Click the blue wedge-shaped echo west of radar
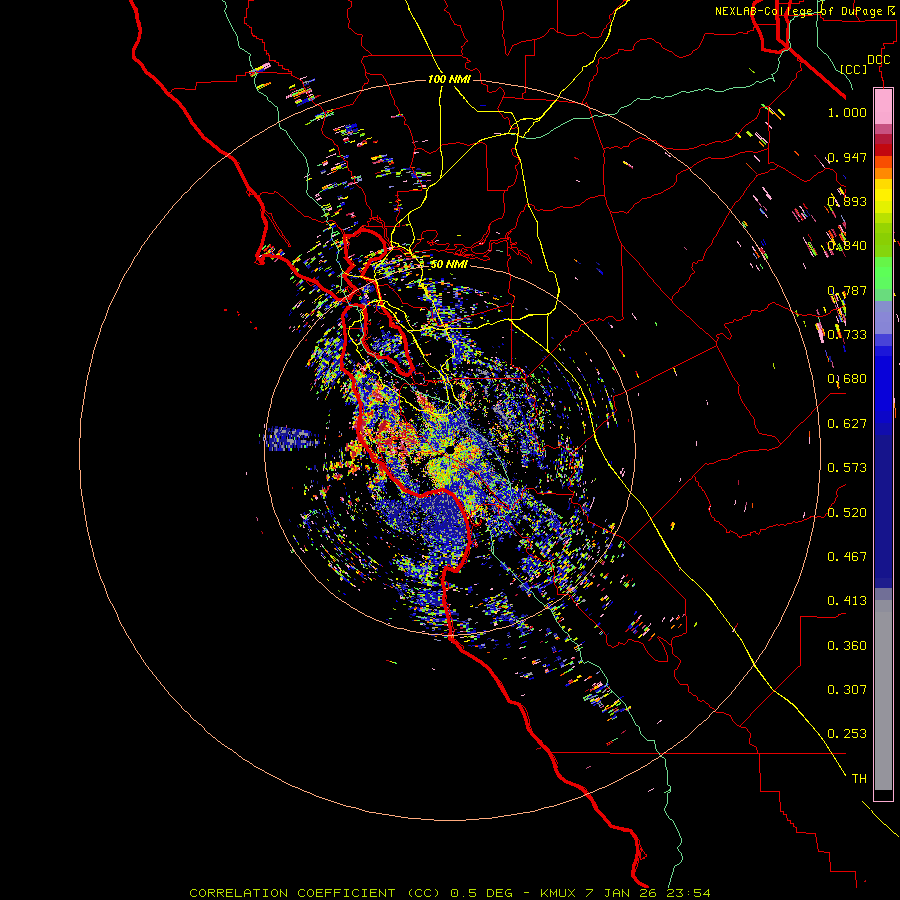900x900 pixels. click(292, 439)
